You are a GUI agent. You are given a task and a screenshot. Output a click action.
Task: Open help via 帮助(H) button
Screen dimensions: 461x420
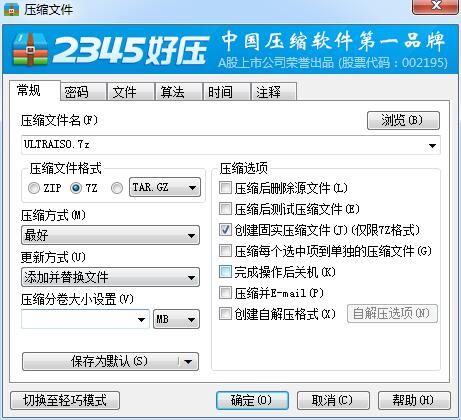(414, 400)
